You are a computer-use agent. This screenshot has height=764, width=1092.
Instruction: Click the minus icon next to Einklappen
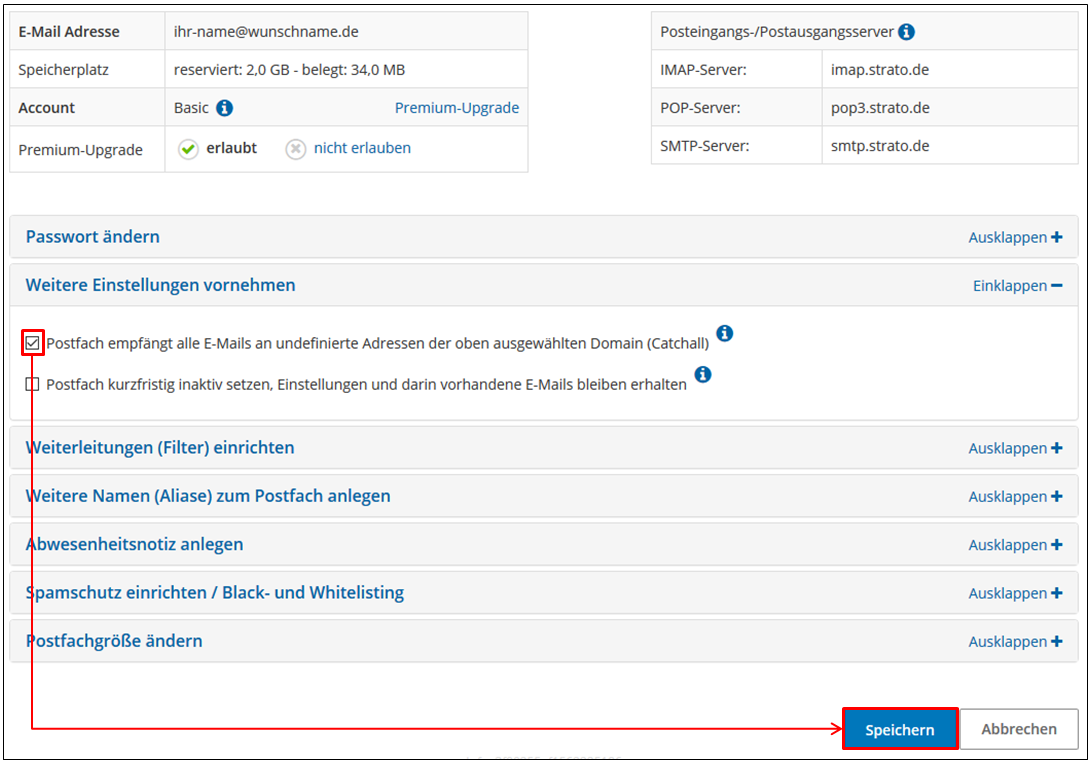coord(1056,285)
